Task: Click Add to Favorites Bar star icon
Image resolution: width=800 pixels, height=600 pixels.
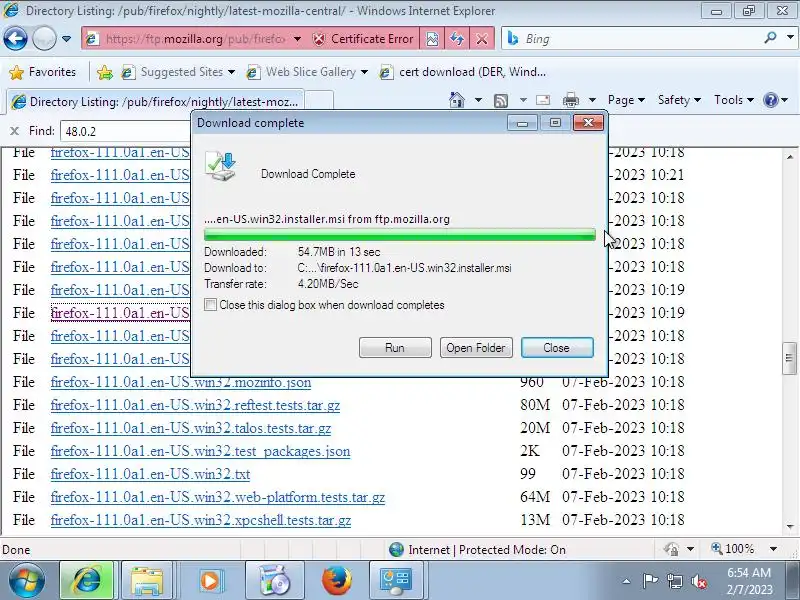Action: pyautogui.click(x=105, y=72)
